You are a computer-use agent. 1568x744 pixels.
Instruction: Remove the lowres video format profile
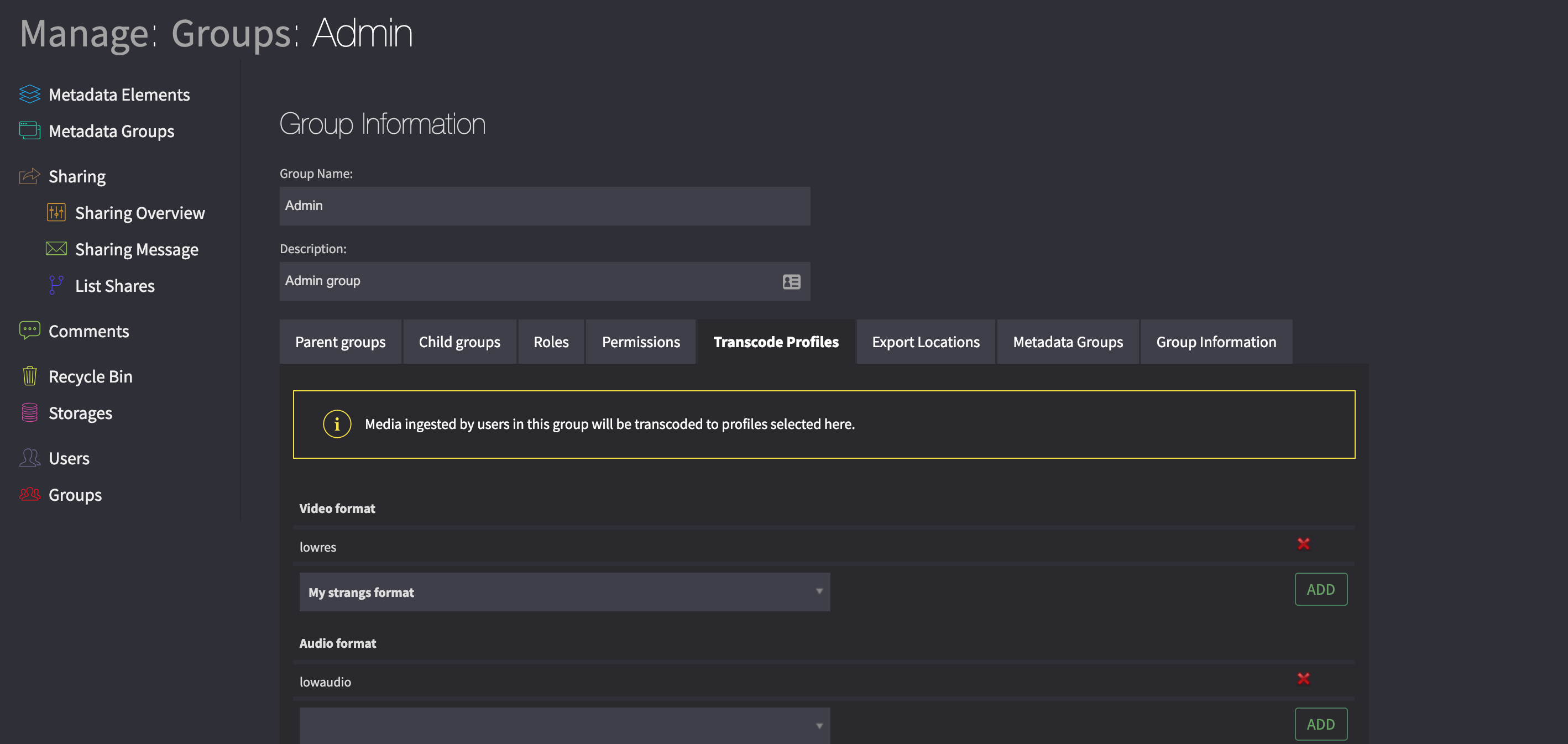1303,544
